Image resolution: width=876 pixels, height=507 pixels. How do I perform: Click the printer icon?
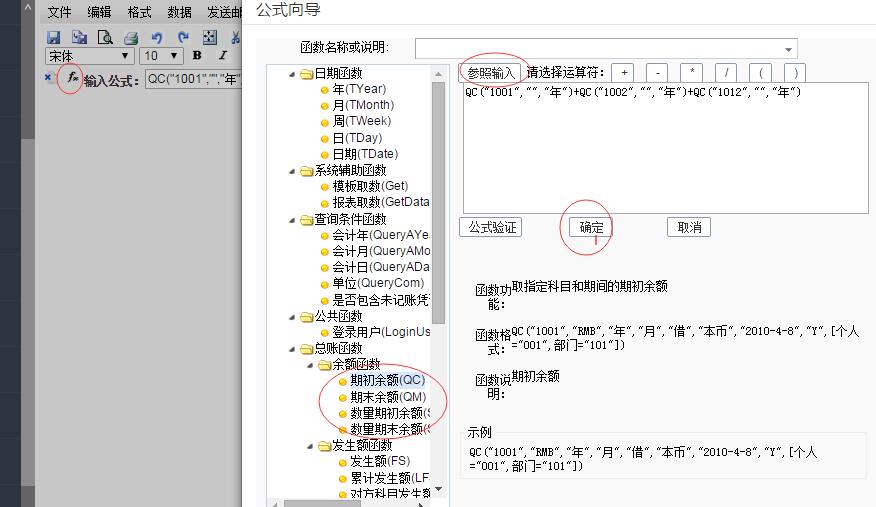(130, 37)
